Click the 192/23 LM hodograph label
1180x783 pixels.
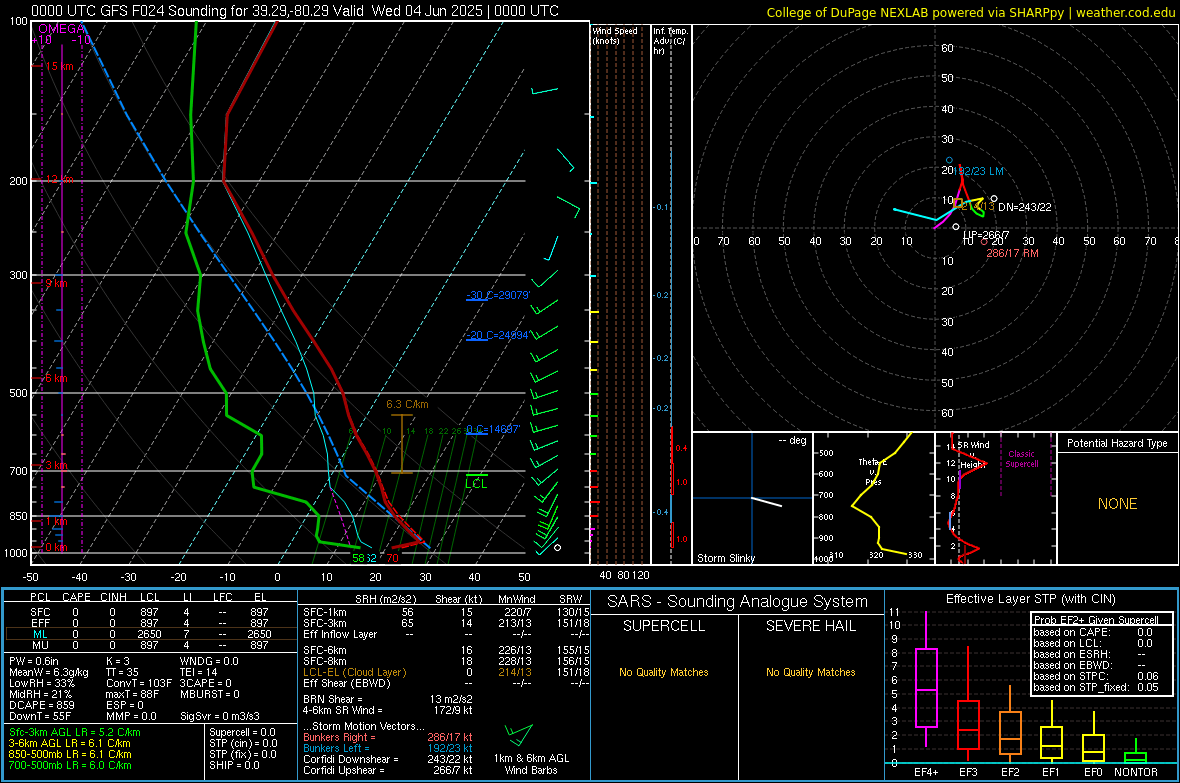point(979,171)
